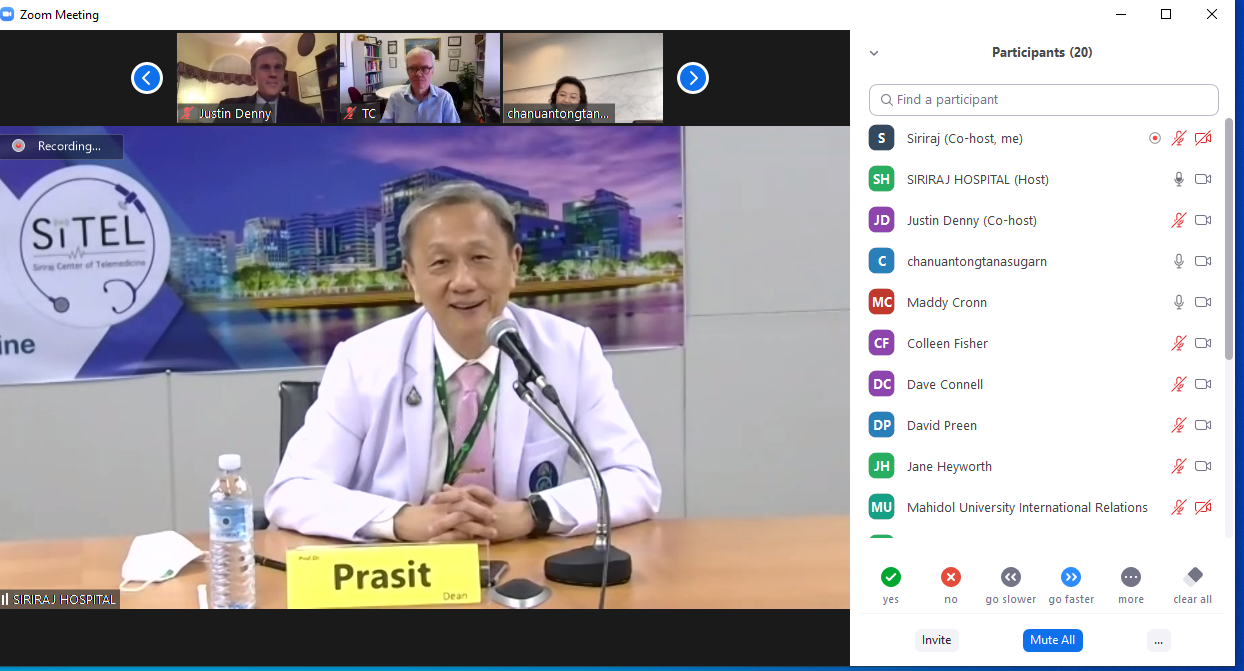Click the green 'yes' reaction icon

tap(890, 577)
